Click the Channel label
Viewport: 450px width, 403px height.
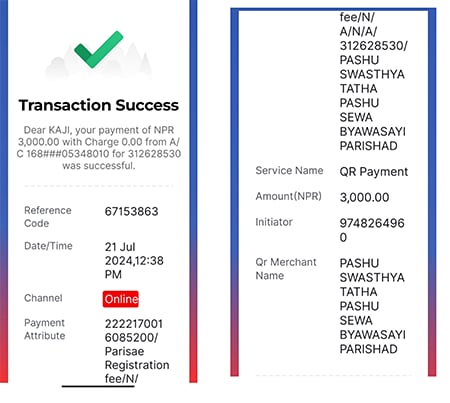click(43, 298)
